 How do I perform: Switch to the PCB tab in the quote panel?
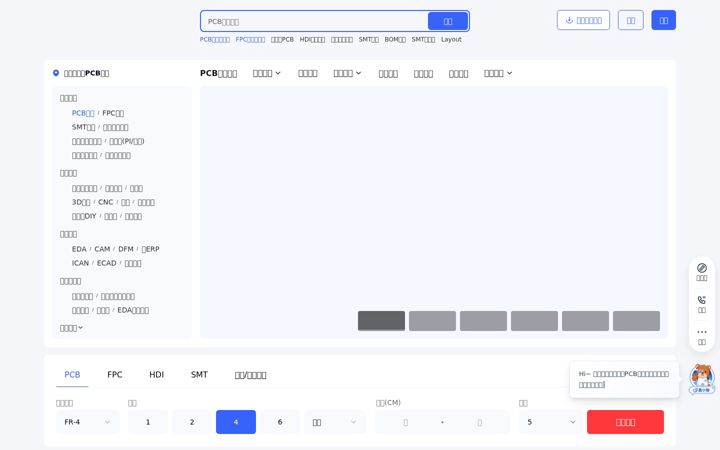pyautogui.click(x=72, y=375)
